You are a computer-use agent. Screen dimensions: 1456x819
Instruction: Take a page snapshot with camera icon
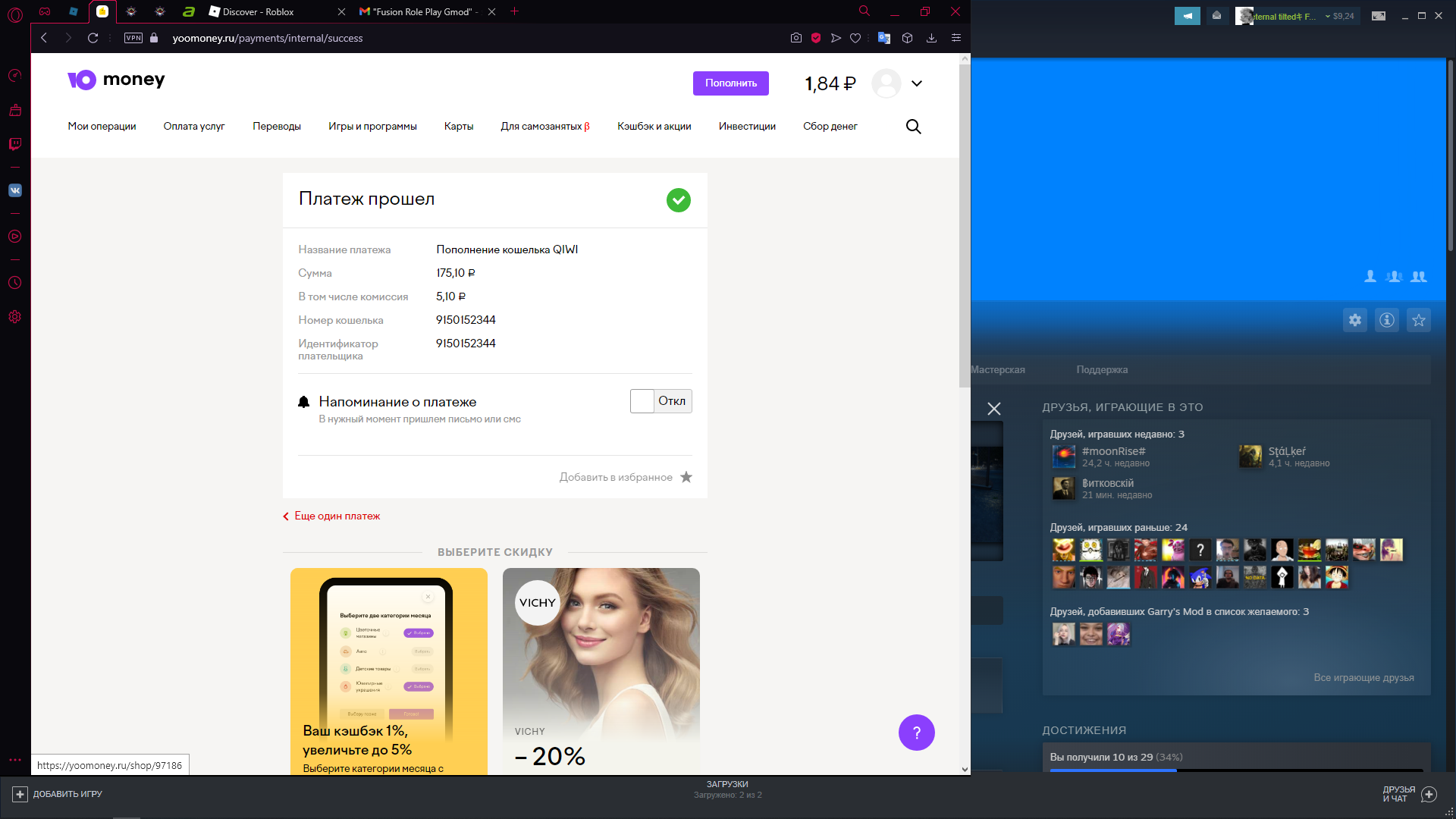point(795,38)
